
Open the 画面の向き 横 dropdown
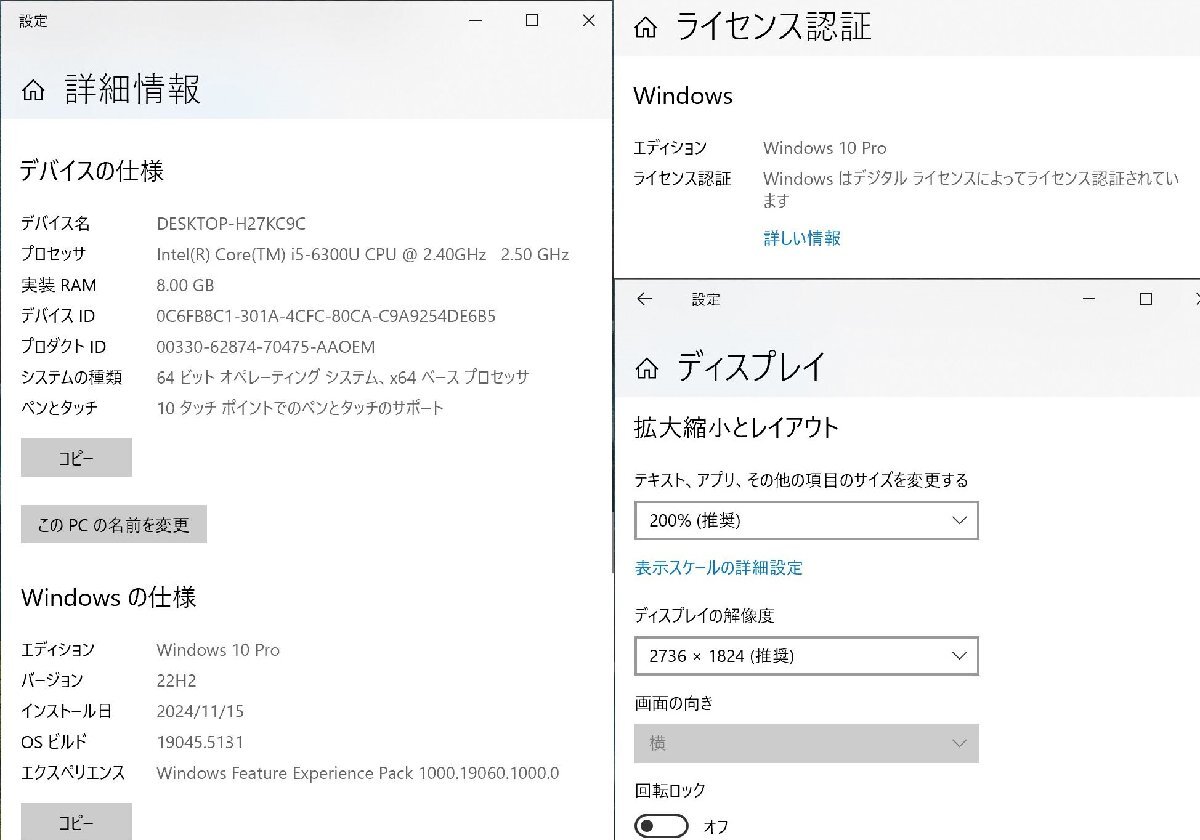tap(806, 744)
